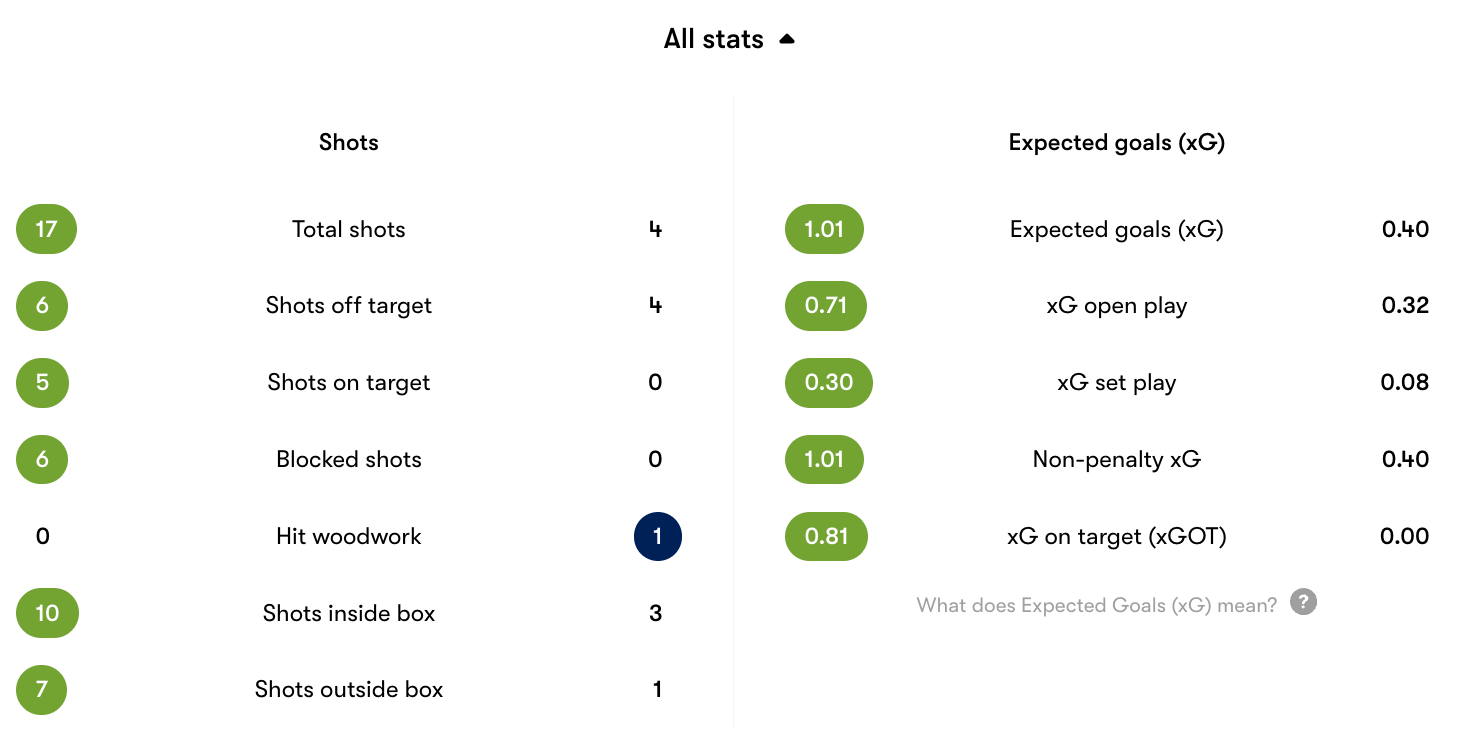Select the 0.81 xG on target badge

coord(826,536)
